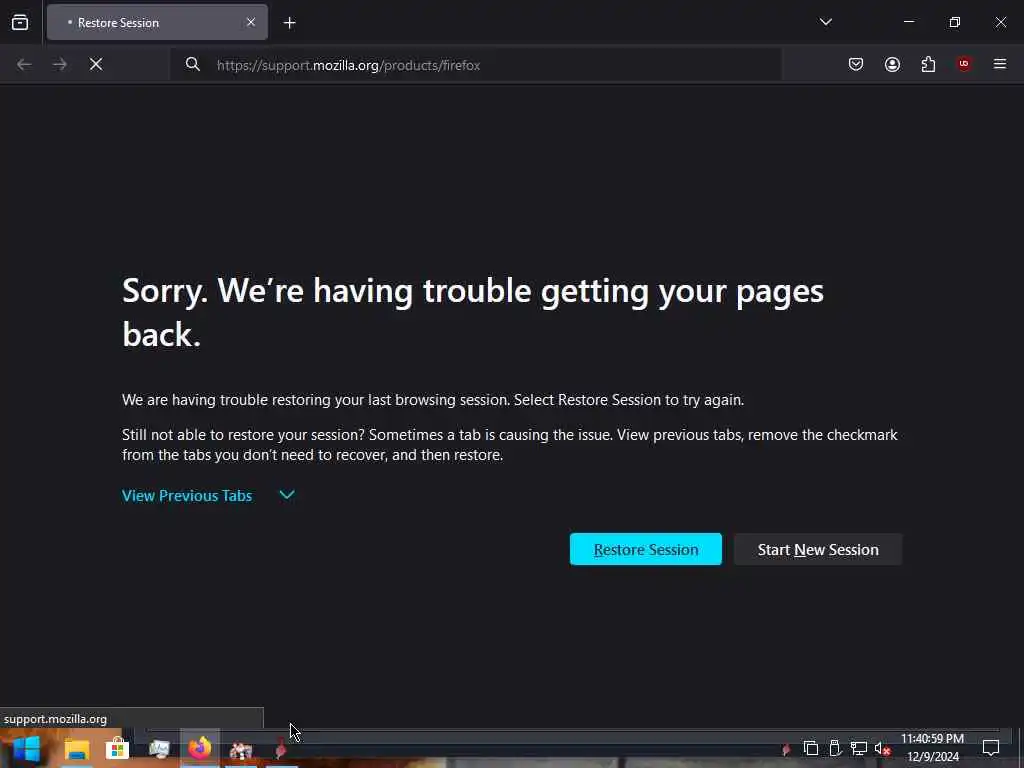This screenshot has height=768, width=1024.
Task: Open the safely remove hardware tray icon
Action: [x=835, y=748]
